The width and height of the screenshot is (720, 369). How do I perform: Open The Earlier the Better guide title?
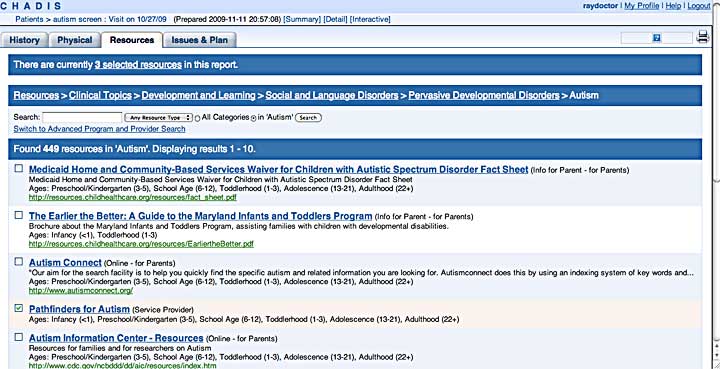pyautogui.click(x=200, y=216)
